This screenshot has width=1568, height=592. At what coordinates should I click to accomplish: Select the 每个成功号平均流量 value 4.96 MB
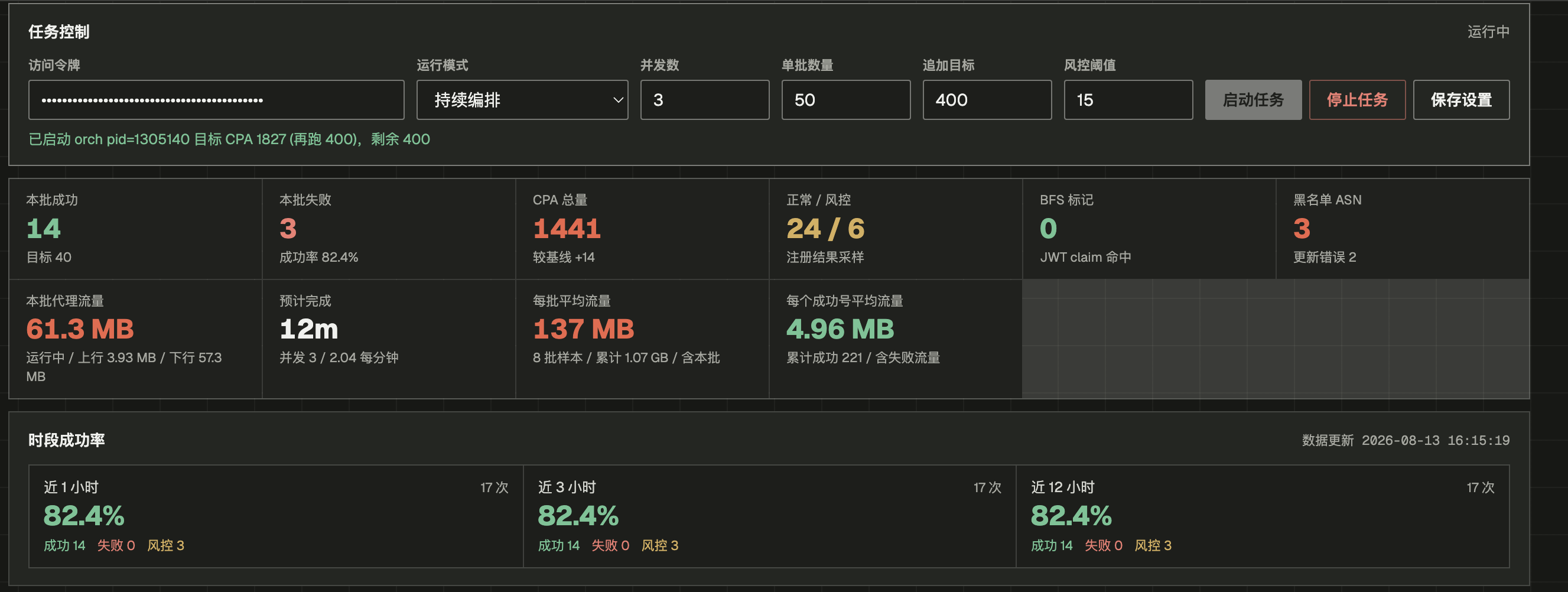click(840, 329)
